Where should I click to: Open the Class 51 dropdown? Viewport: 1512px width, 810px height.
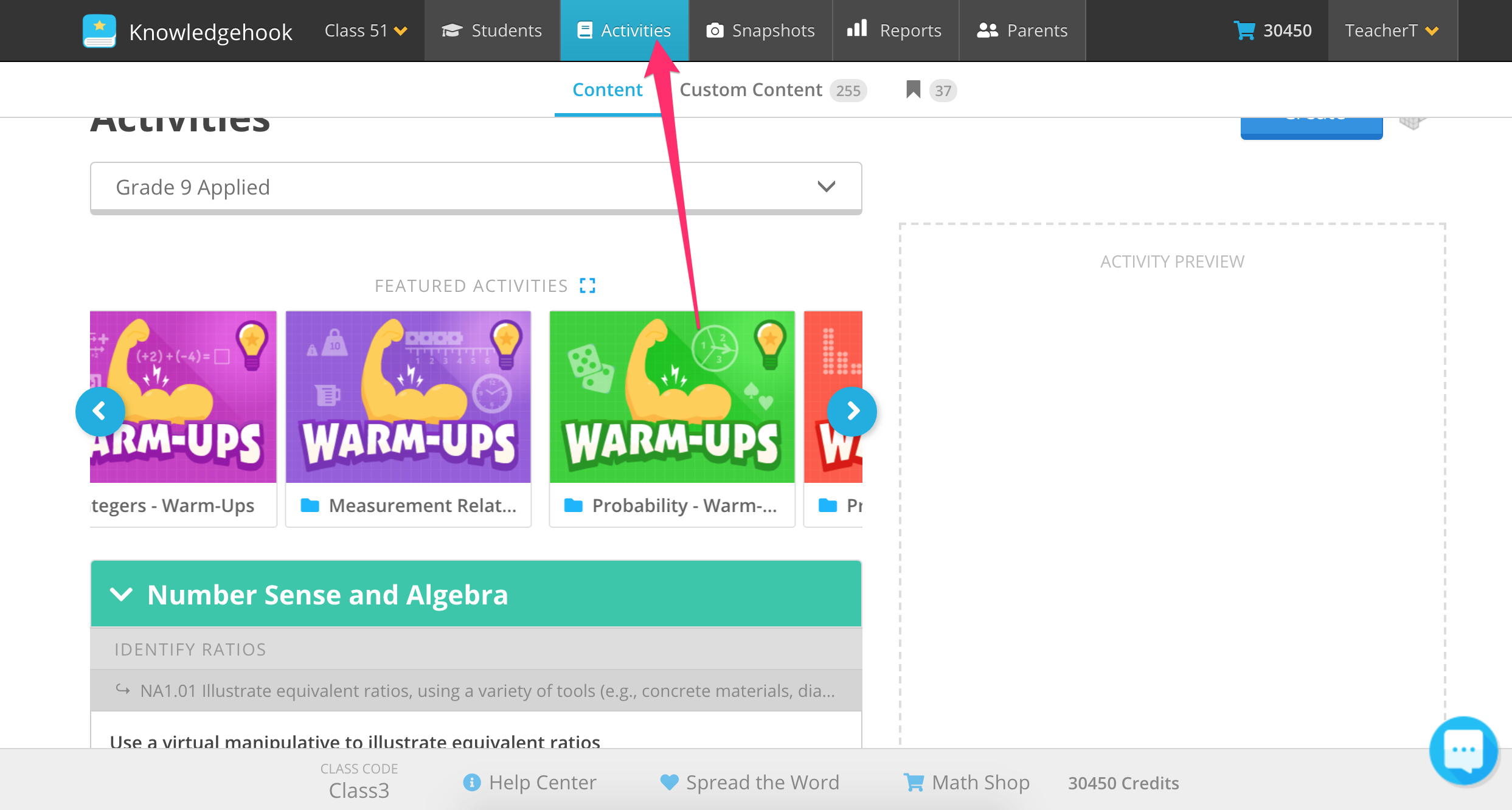point(365,30)
